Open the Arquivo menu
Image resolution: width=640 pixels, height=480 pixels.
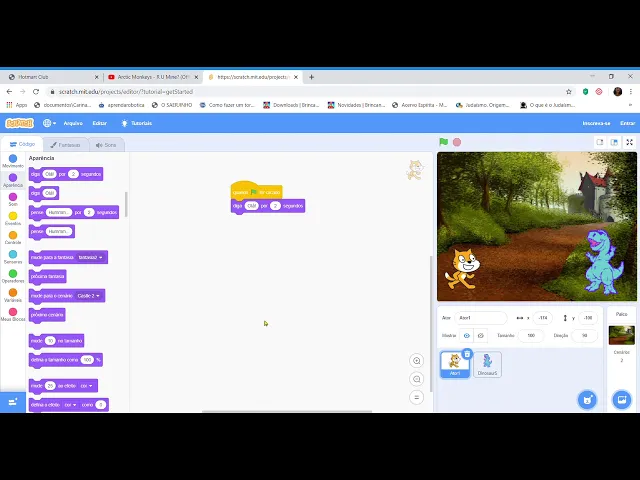(x=73, y=123)
